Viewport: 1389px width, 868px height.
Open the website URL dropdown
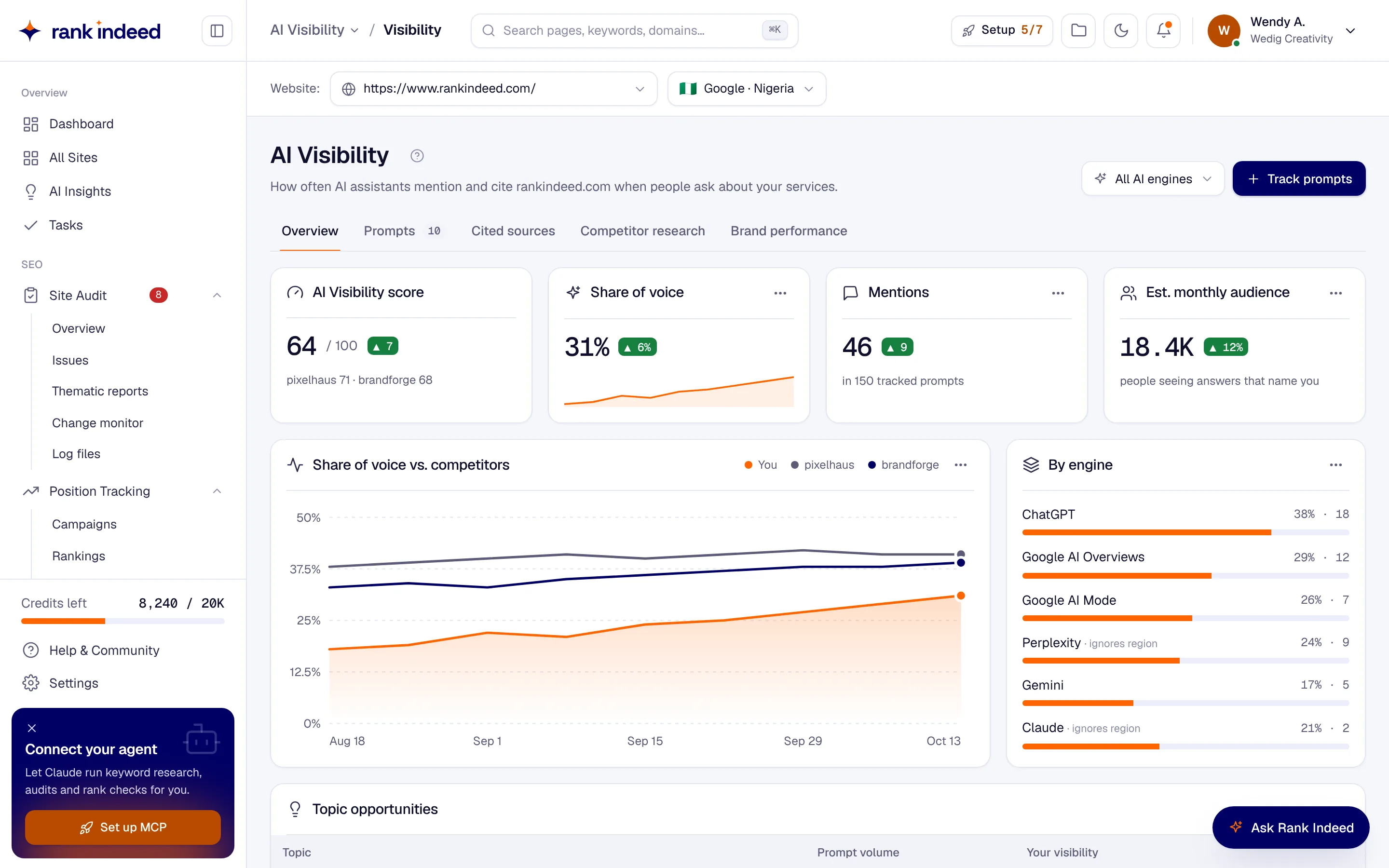tap(493, 88)
